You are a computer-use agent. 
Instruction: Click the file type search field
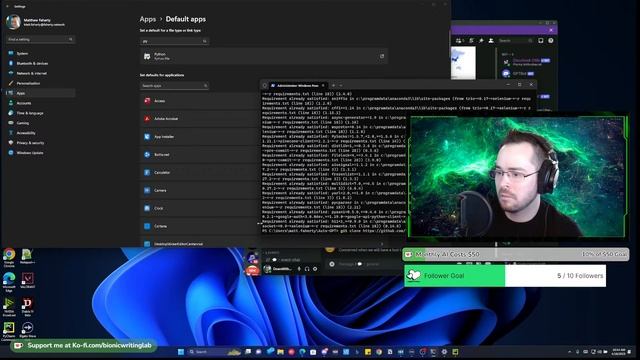click(x=174, y=41)
